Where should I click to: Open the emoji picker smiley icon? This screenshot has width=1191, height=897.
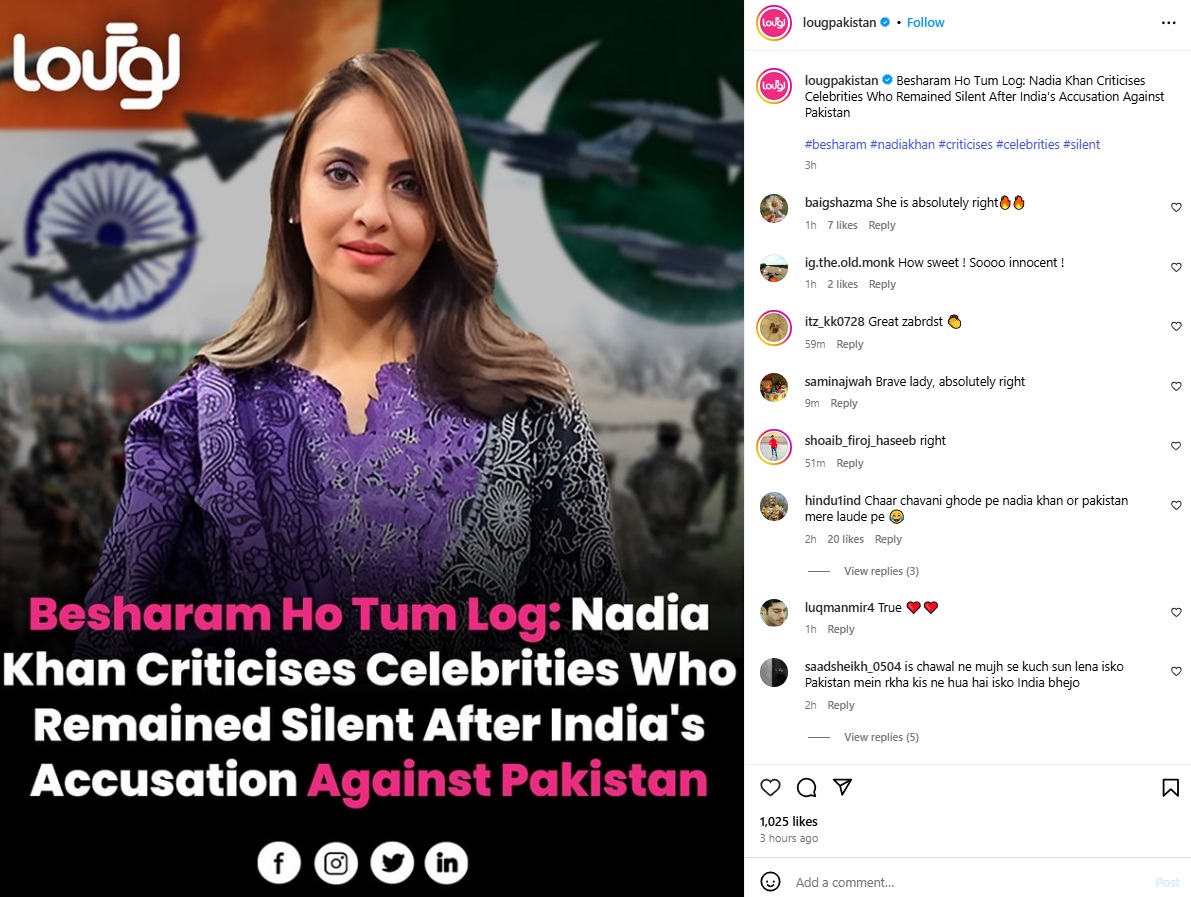click(x=770, y=882)
